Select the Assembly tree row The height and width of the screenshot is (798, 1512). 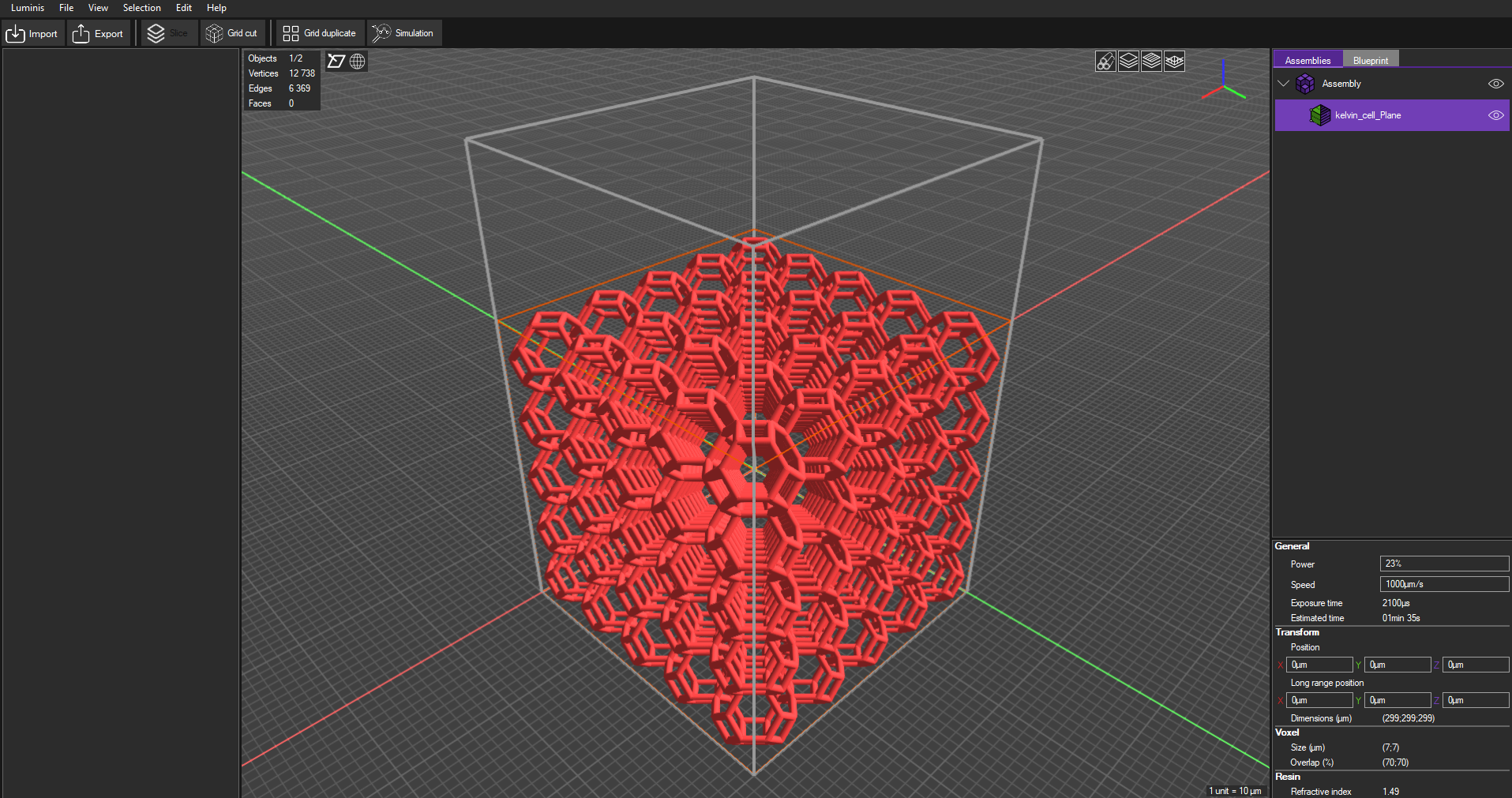(1392, 84)
